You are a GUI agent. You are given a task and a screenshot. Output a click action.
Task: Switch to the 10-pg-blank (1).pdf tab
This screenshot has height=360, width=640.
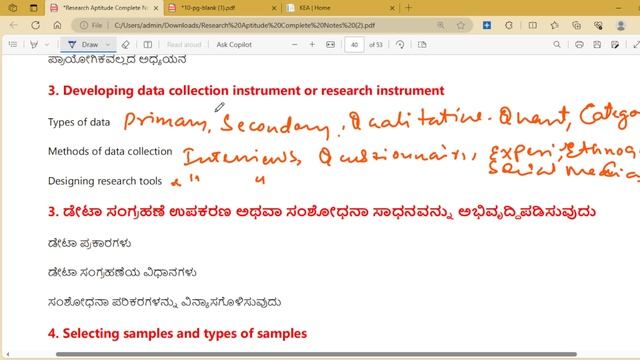pos(222,8)
